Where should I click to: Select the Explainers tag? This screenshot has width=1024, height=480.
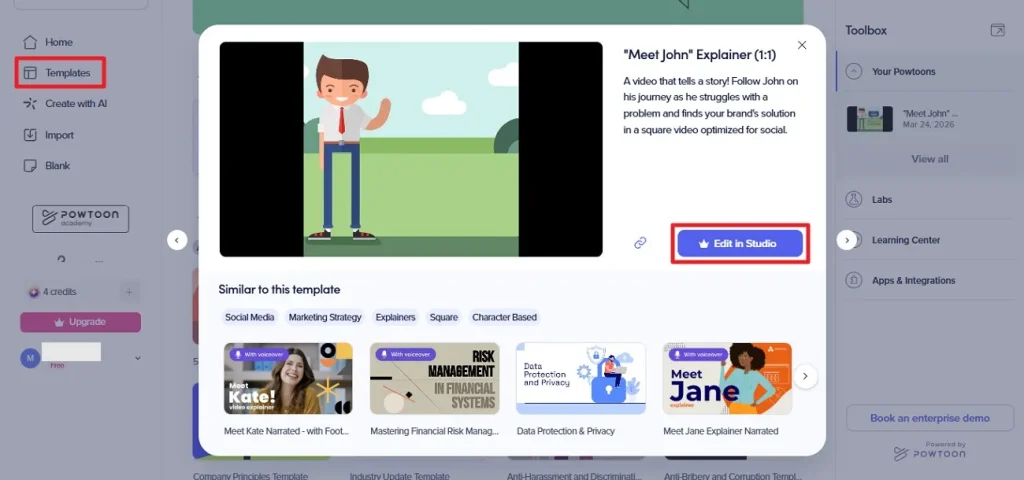pyautogui.click(x=395, y=317)
